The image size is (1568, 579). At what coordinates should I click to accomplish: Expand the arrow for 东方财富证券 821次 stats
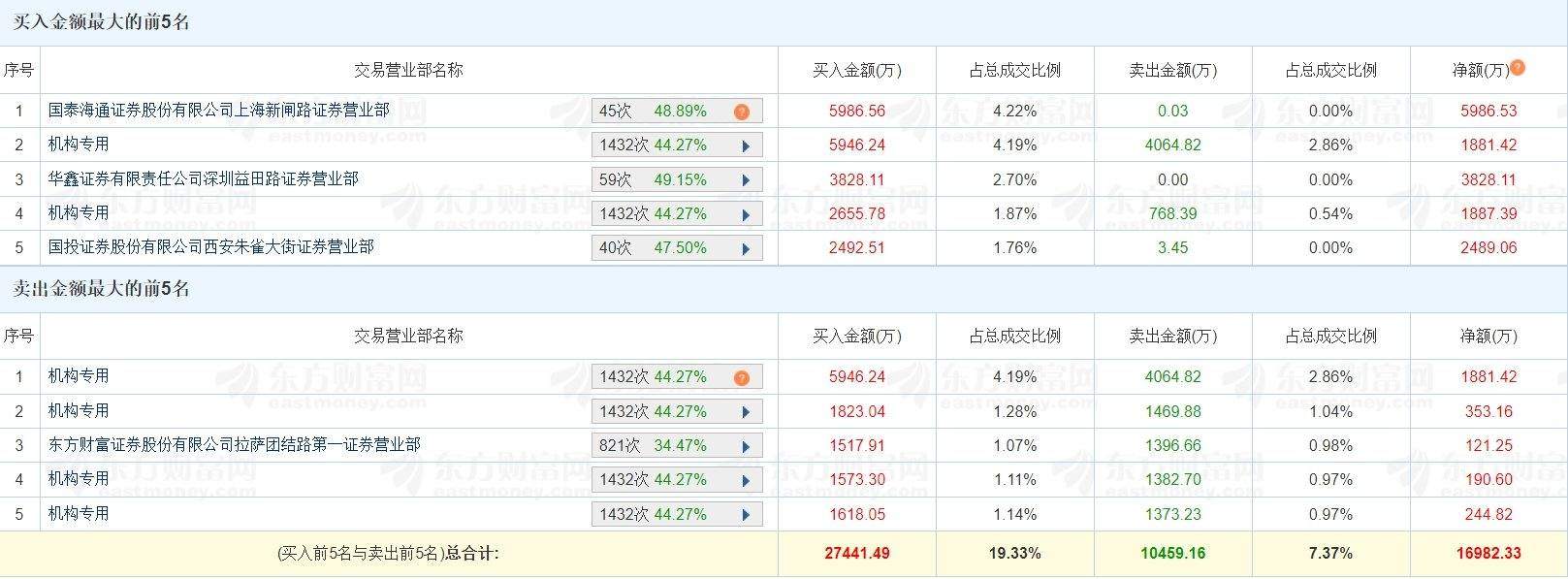tap(746, 447)
